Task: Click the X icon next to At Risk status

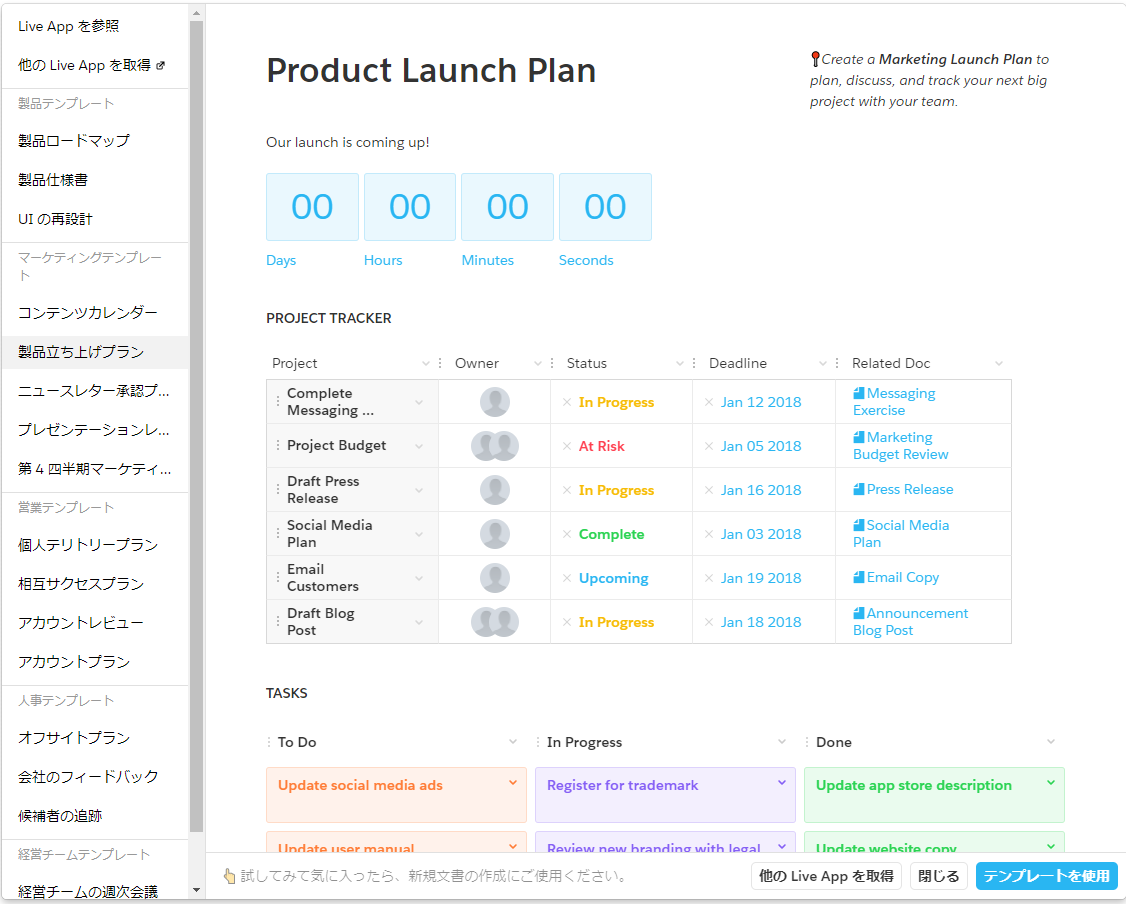Action: (x=567, y=446)
